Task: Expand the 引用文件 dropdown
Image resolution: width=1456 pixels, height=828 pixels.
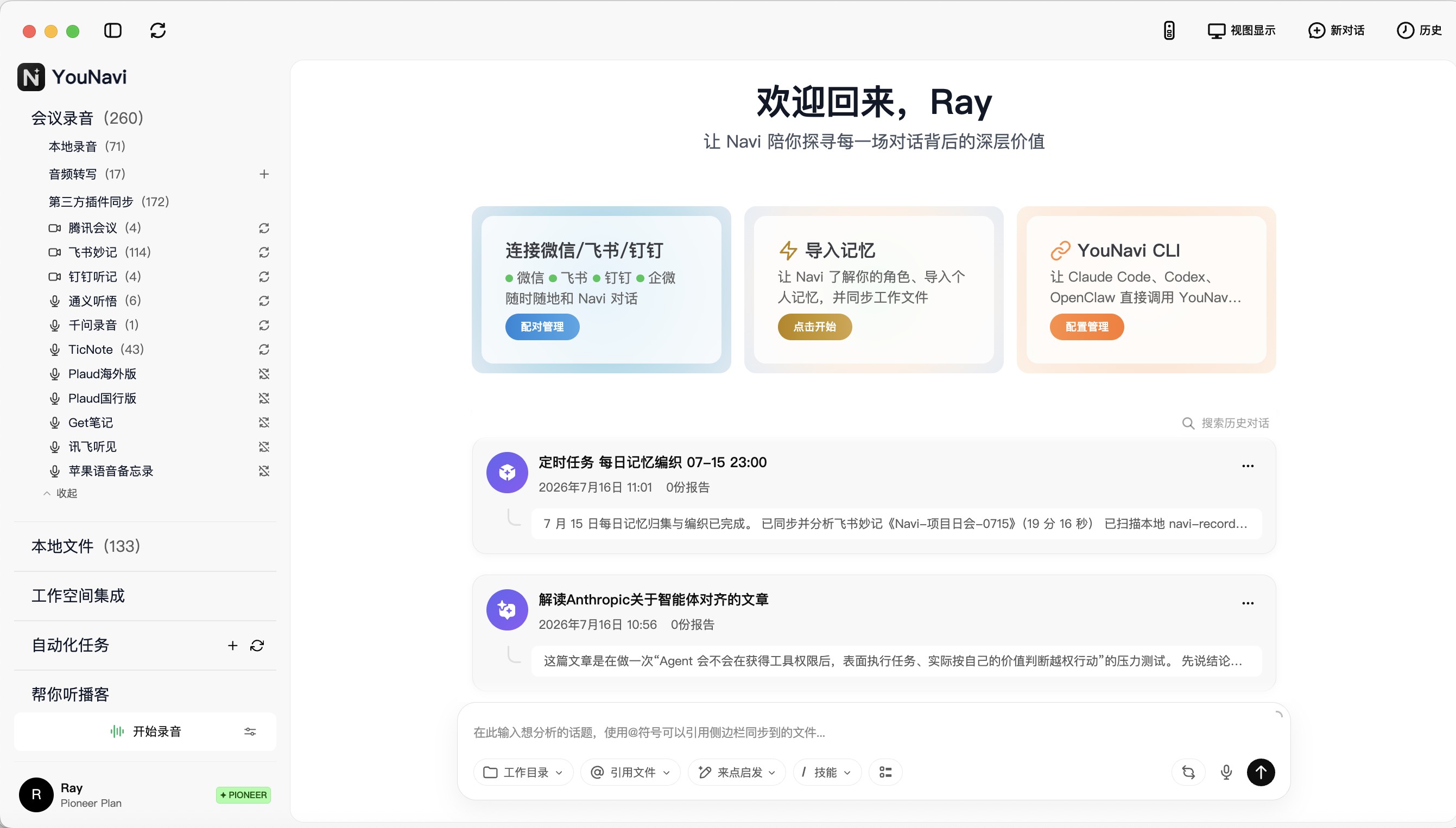Action: point(630,772)
